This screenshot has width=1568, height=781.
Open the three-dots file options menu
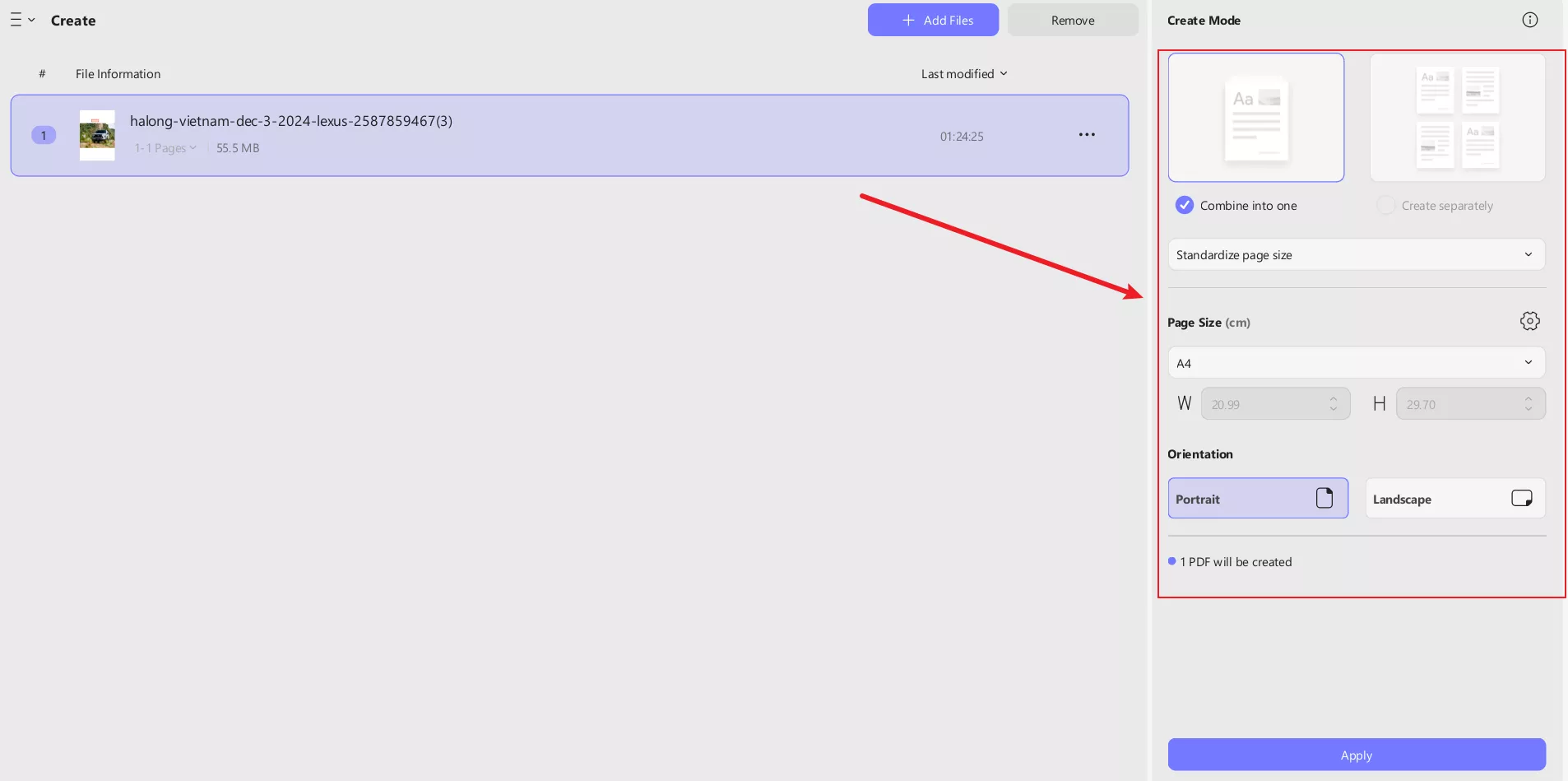(x=1087, y=135)
